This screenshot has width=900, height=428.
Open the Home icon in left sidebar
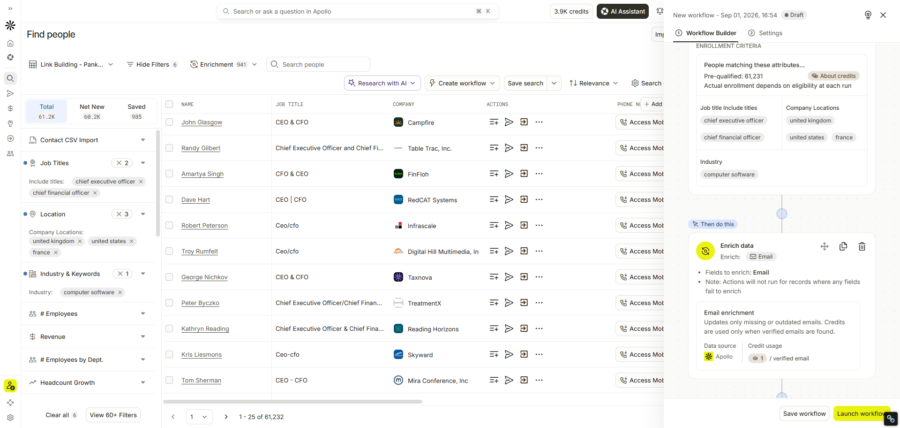(10, 43)
